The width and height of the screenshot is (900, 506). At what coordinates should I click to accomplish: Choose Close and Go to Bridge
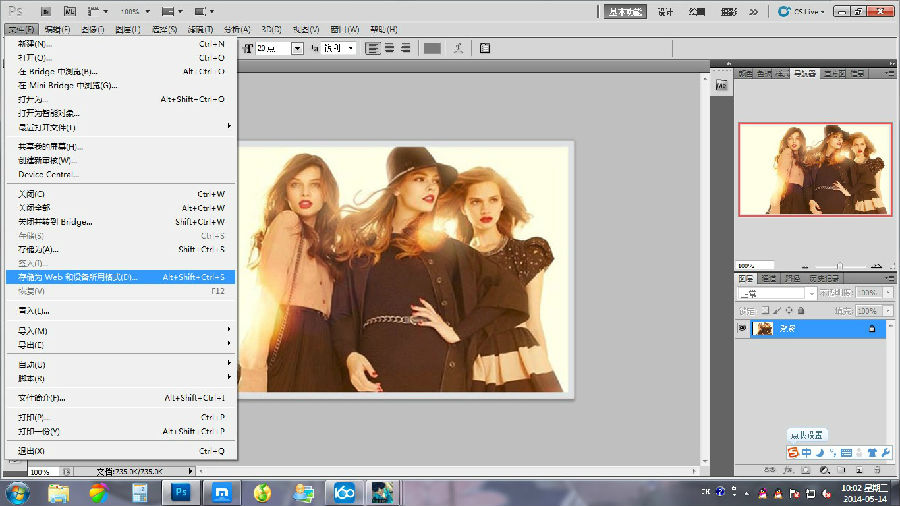(x=121, y=221)
